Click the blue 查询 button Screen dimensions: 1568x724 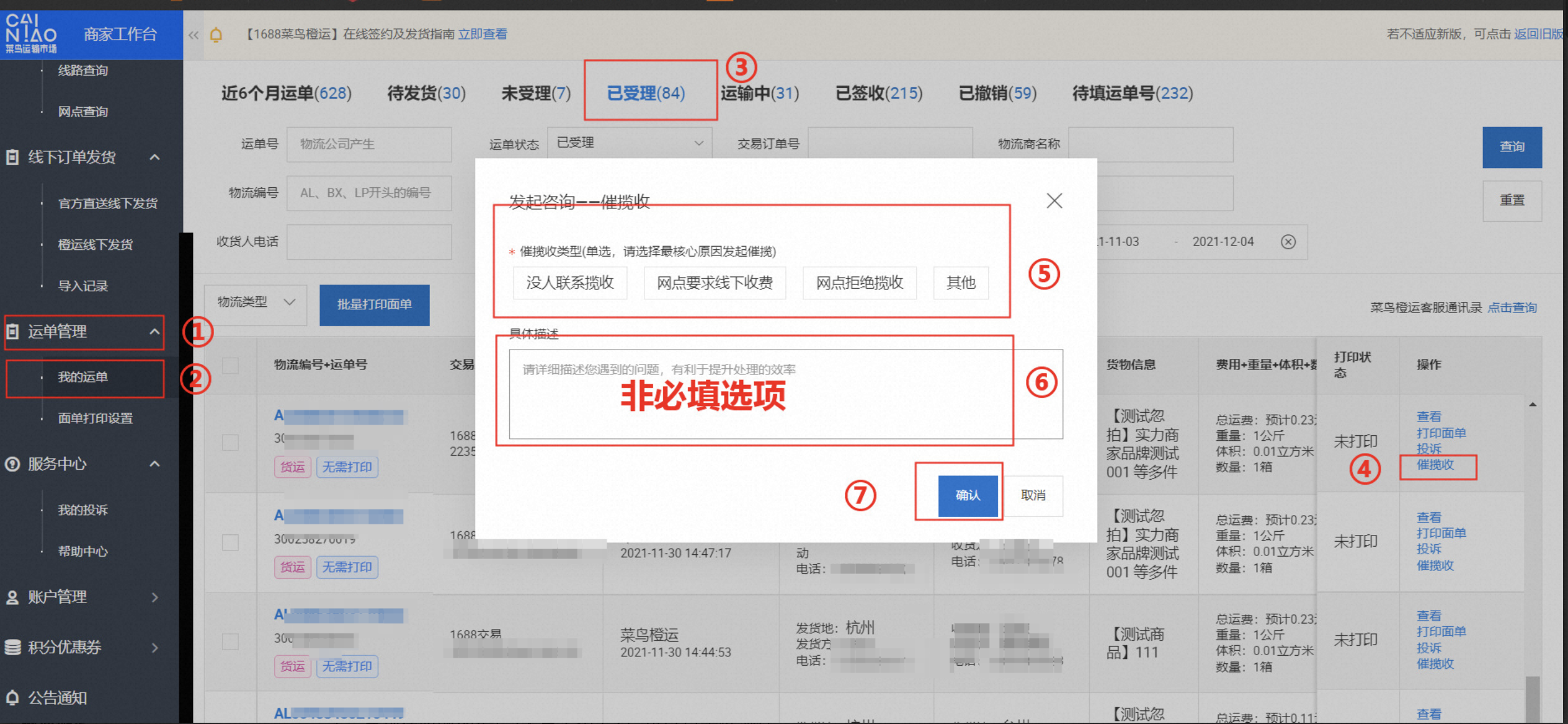1512,148
